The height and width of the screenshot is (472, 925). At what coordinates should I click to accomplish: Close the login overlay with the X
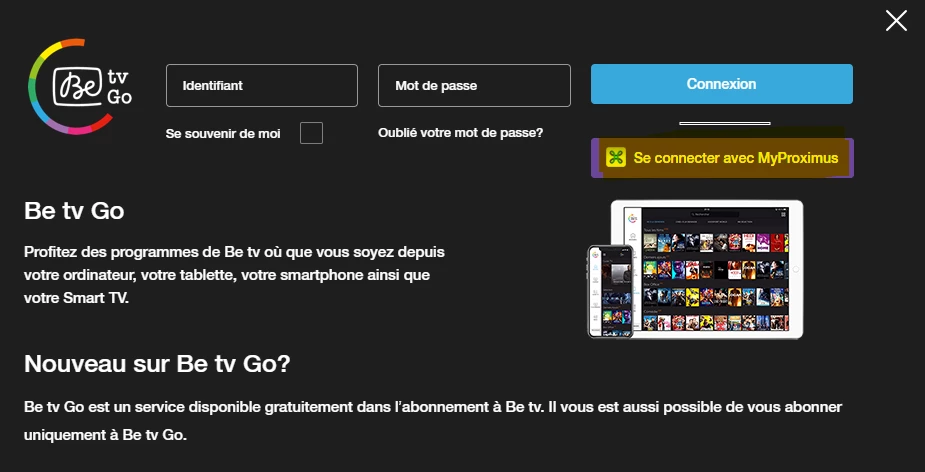896,21
